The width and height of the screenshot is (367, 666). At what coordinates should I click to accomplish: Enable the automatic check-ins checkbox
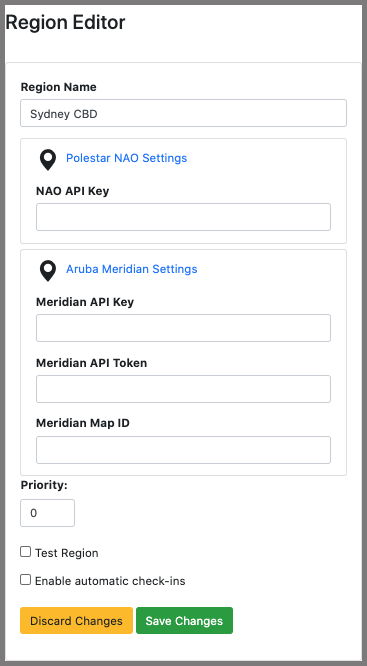click(25, 580)
